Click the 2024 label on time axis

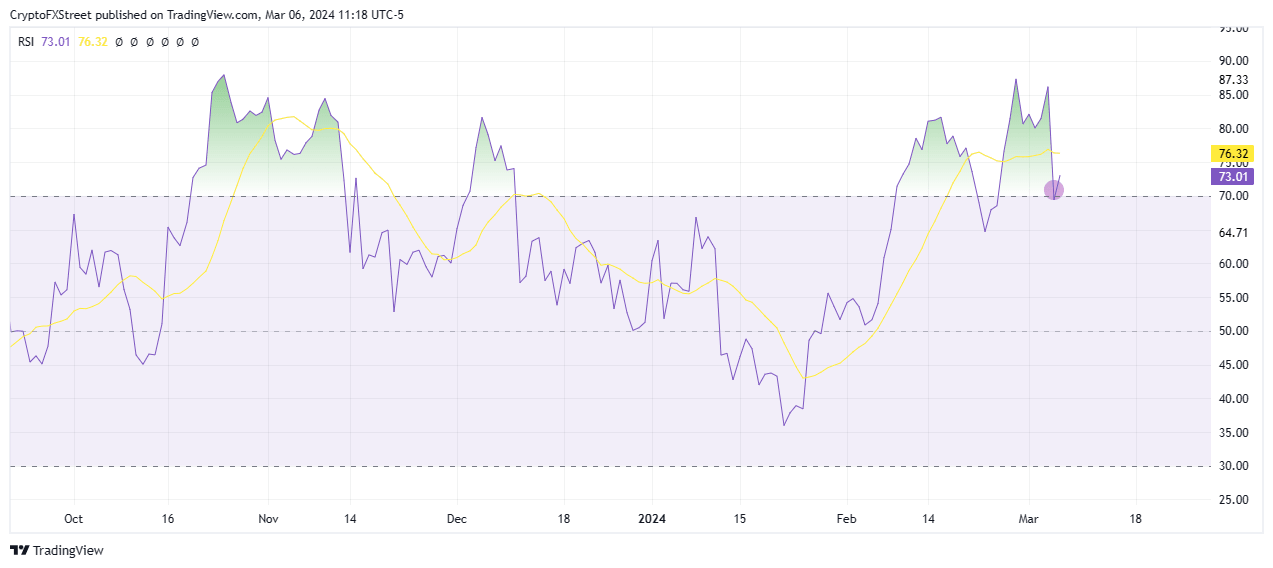pyautogui.click(x=651, y=520)
